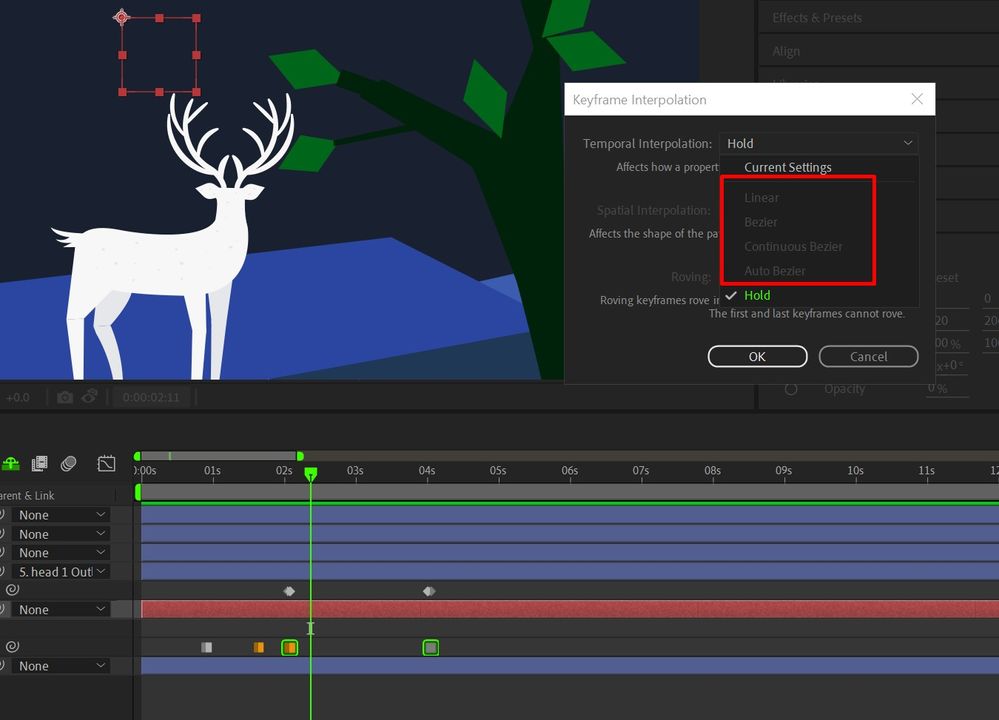999x720 pixels.
Task: Choose Linear in the interpolation list
Action: click(x=761, y=198)
